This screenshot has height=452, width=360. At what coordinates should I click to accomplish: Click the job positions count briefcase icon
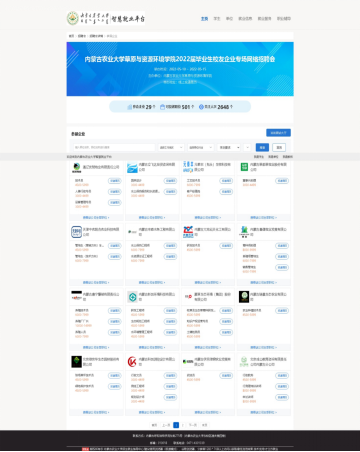pyautogui.click(x=163, y=107)
